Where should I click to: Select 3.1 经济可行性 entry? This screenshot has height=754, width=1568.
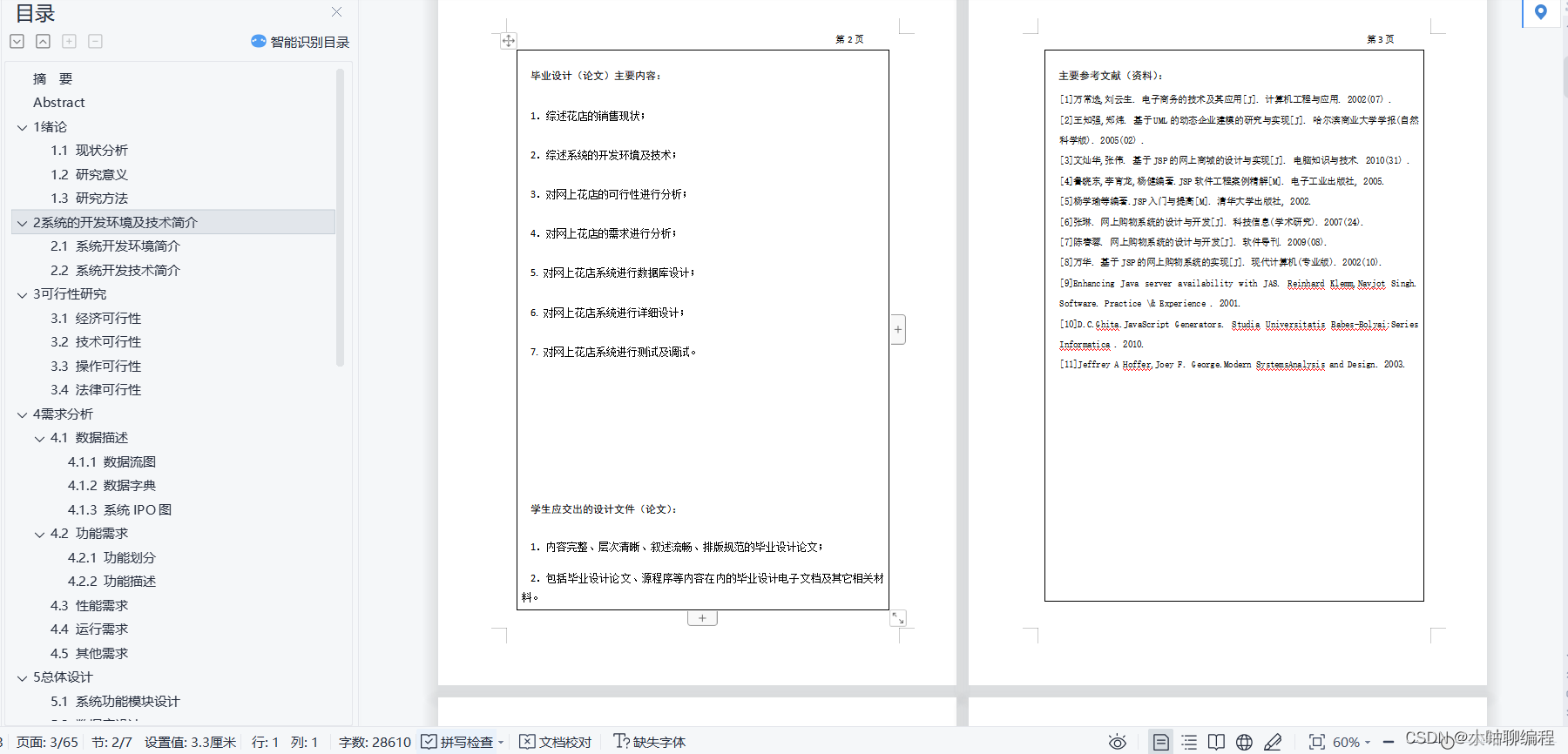pyautogui.click(x=96, y=318)
